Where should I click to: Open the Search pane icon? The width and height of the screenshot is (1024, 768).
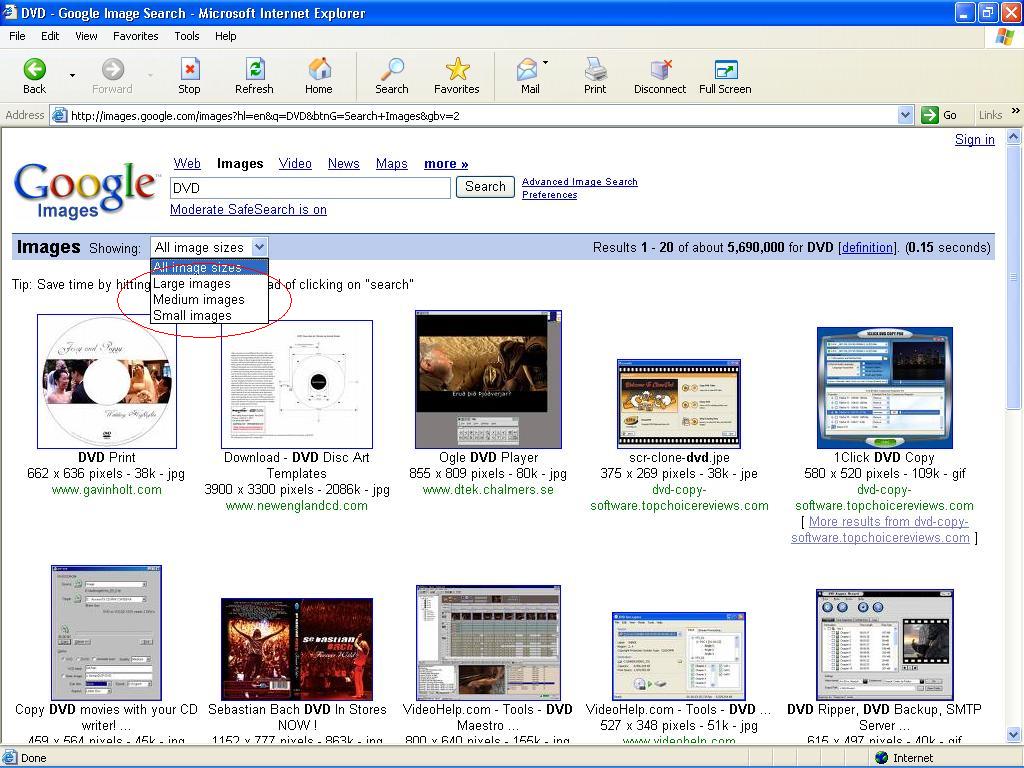(392, 69)
